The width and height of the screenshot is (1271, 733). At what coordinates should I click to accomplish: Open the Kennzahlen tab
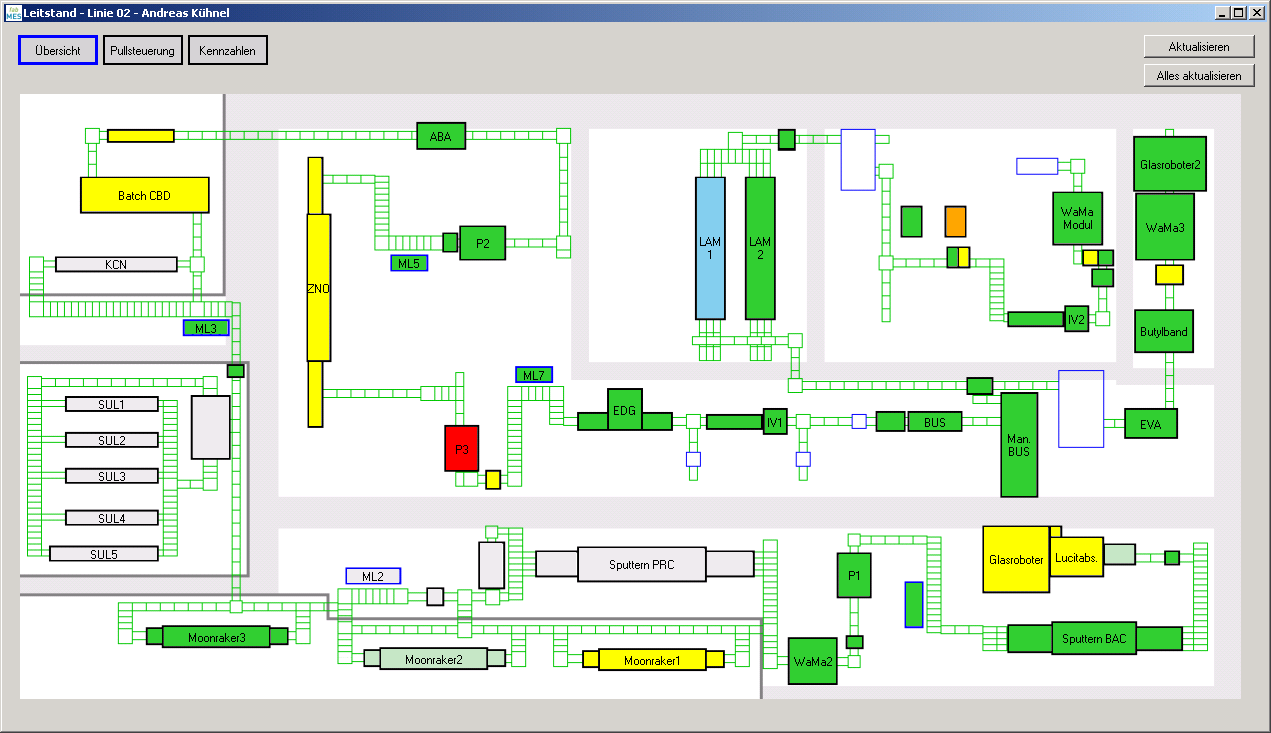pos(228,50)
